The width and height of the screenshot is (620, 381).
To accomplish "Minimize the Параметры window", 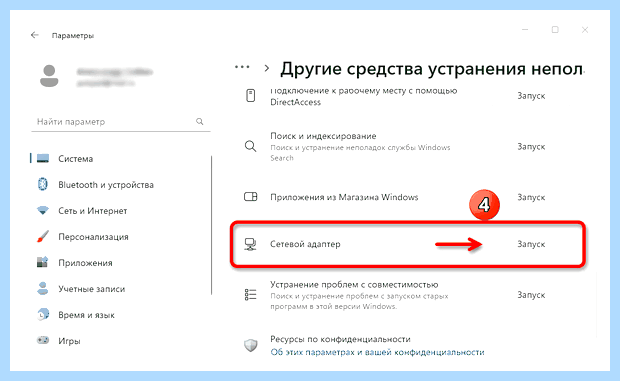I will (525, 30).
